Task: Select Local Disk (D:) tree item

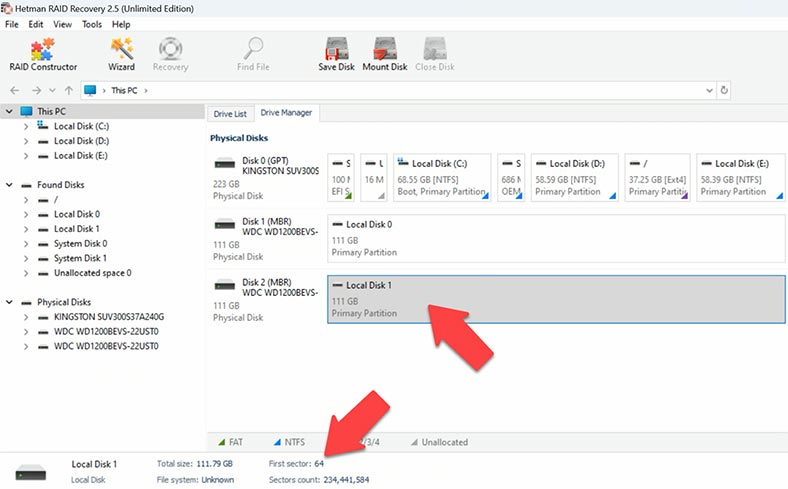Action: pyautogui.click(x=81, y=141)
